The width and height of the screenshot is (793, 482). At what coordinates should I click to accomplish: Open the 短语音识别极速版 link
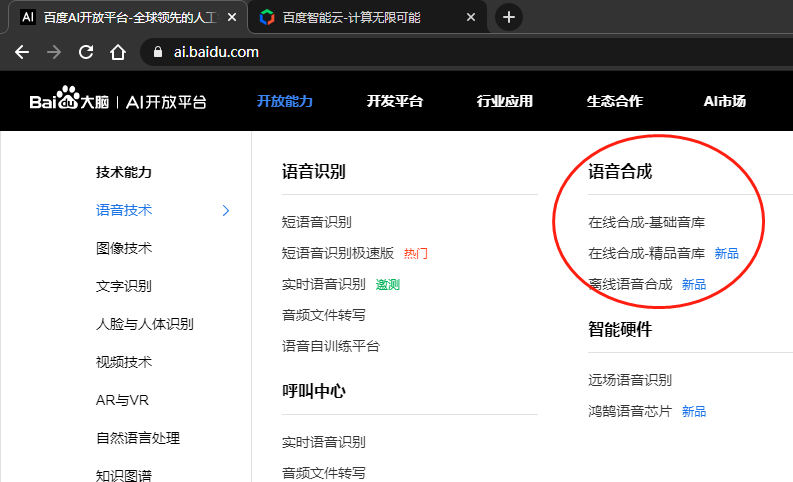(x=338, y=253)
